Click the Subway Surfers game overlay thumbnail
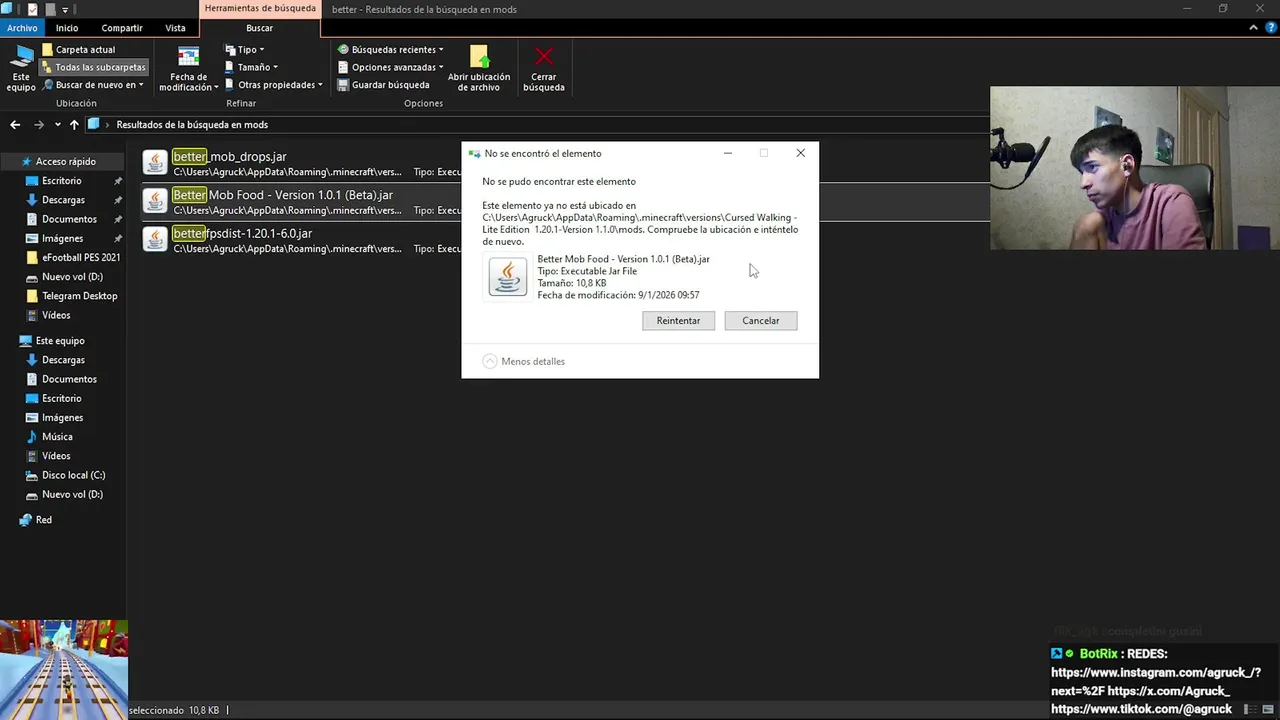 click(64, 670)
